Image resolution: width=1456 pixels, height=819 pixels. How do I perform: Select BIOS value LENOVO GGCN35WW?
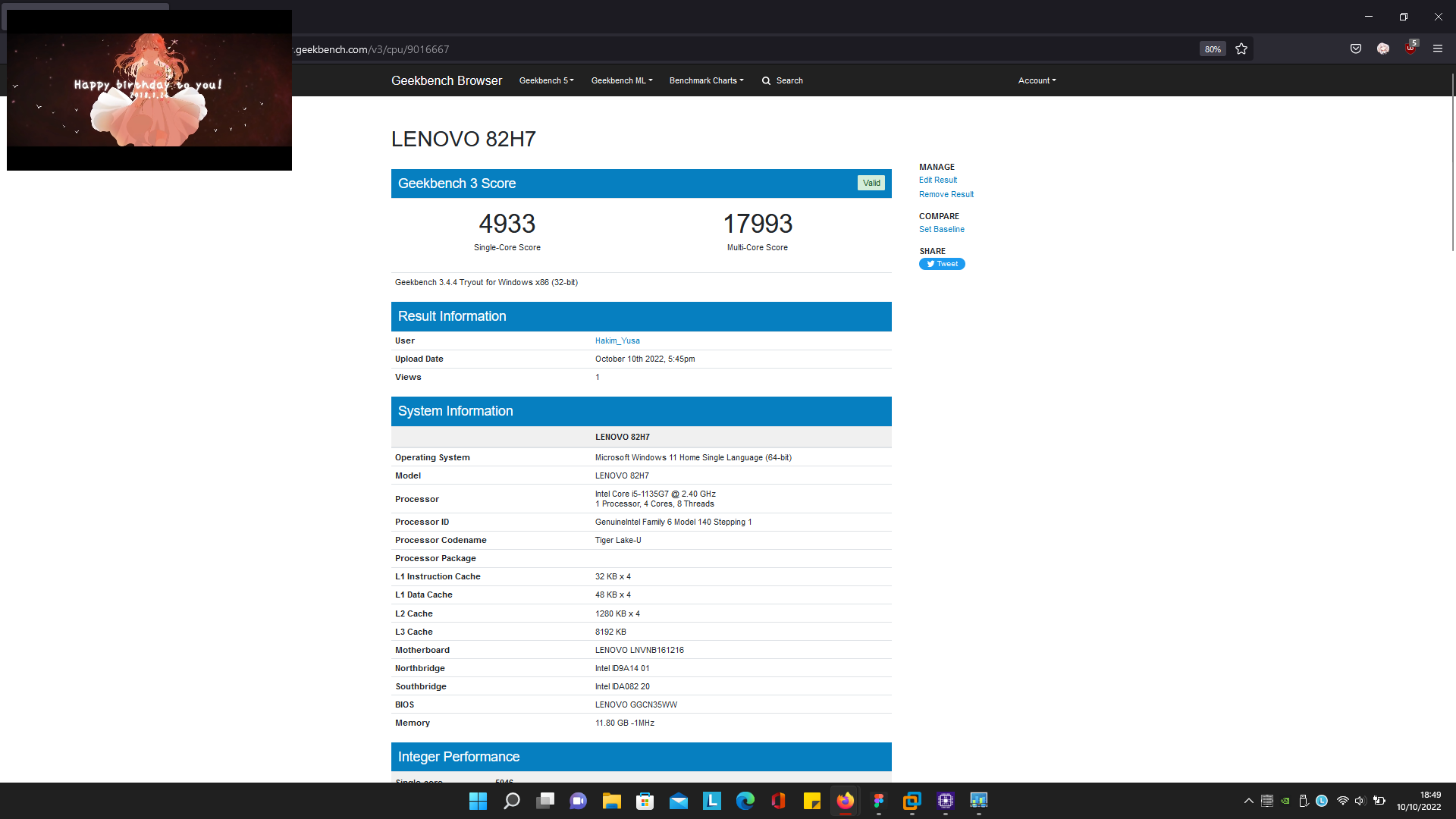click(636, 705)
